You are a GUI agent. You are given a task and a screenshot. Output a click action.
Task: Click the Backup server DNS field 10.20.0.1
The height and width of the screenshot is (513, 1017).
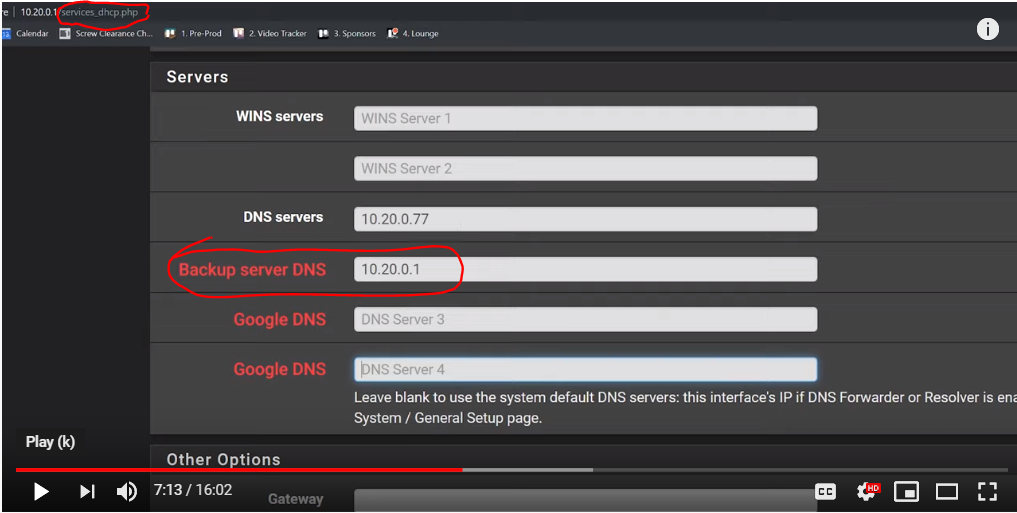585,269
